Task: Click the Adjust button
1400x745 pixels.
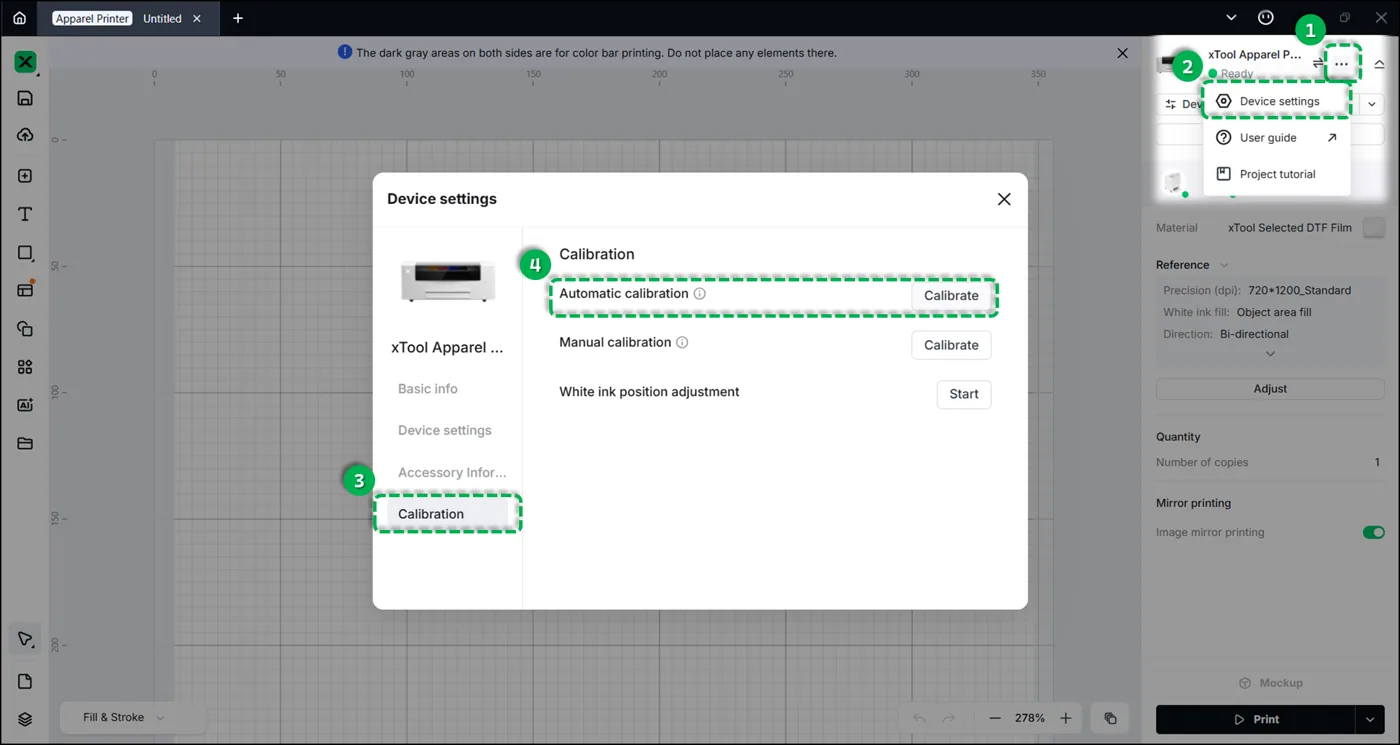Action: click(1270, 389)
